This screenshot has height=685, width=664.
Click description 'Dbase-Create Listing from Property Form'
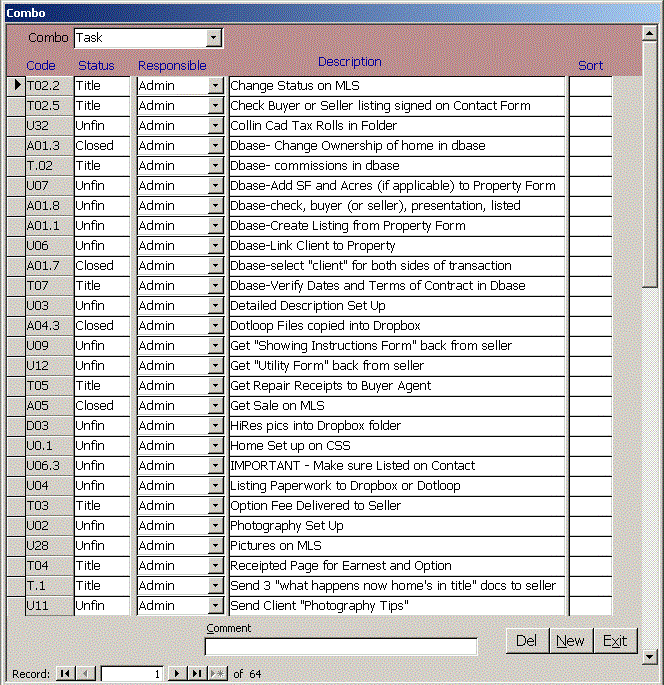coord(397,226)
